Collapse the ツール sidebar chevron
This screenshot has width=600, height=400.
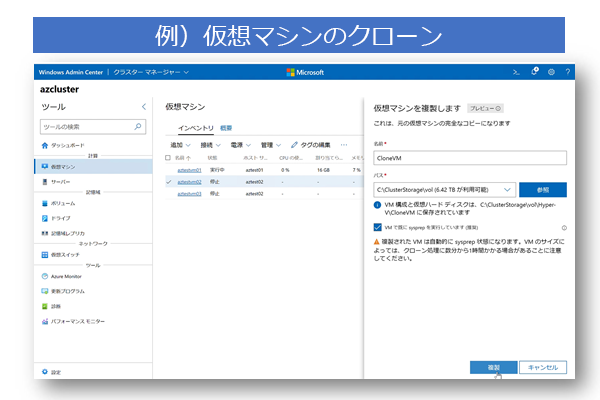pos(144,107)
